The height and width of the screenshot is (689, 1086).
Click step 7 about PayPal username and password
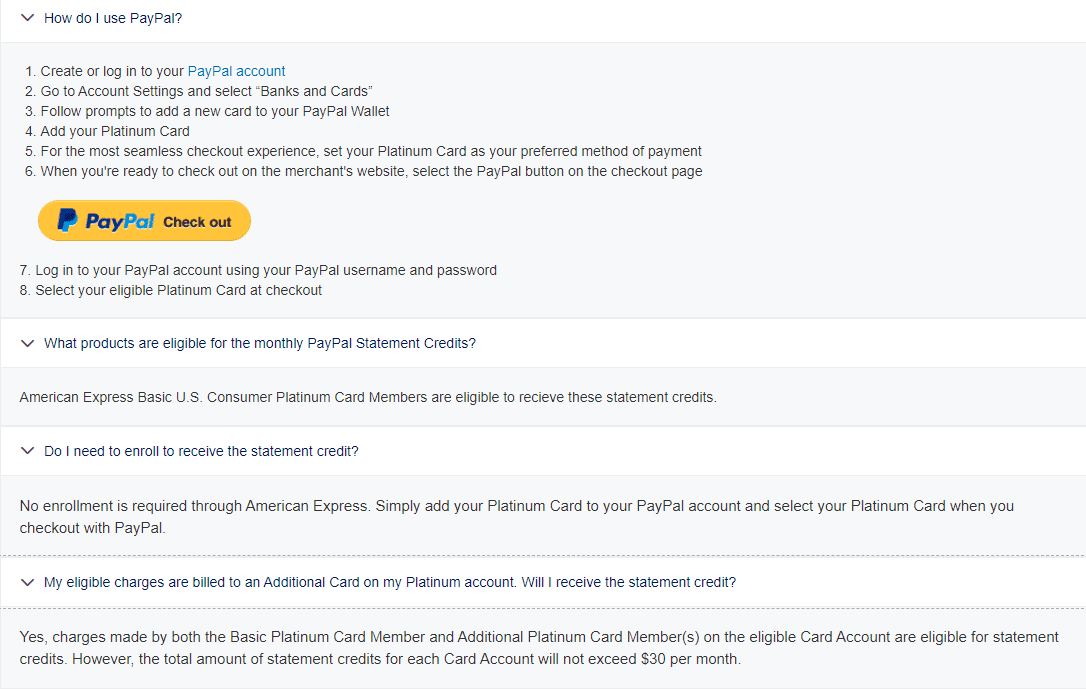[258, 270]
